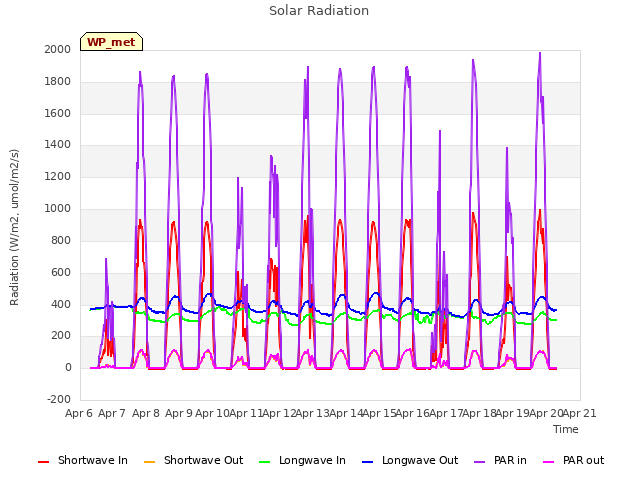This screenshot has height=480, width=640.
Task: Toggle the Longwave Out legend entry
Action: click(x=410, y=460)
